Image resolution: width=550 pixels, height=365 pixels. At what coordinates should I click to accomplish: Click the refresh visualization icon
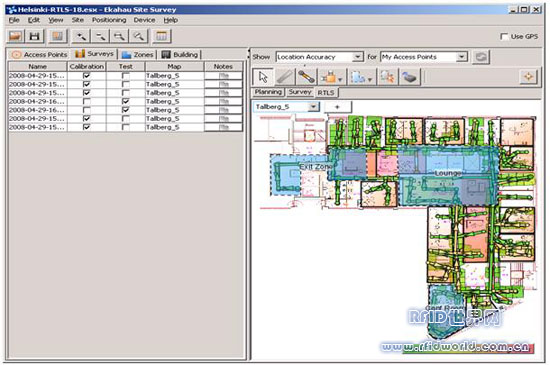click(x=481, y=57)
